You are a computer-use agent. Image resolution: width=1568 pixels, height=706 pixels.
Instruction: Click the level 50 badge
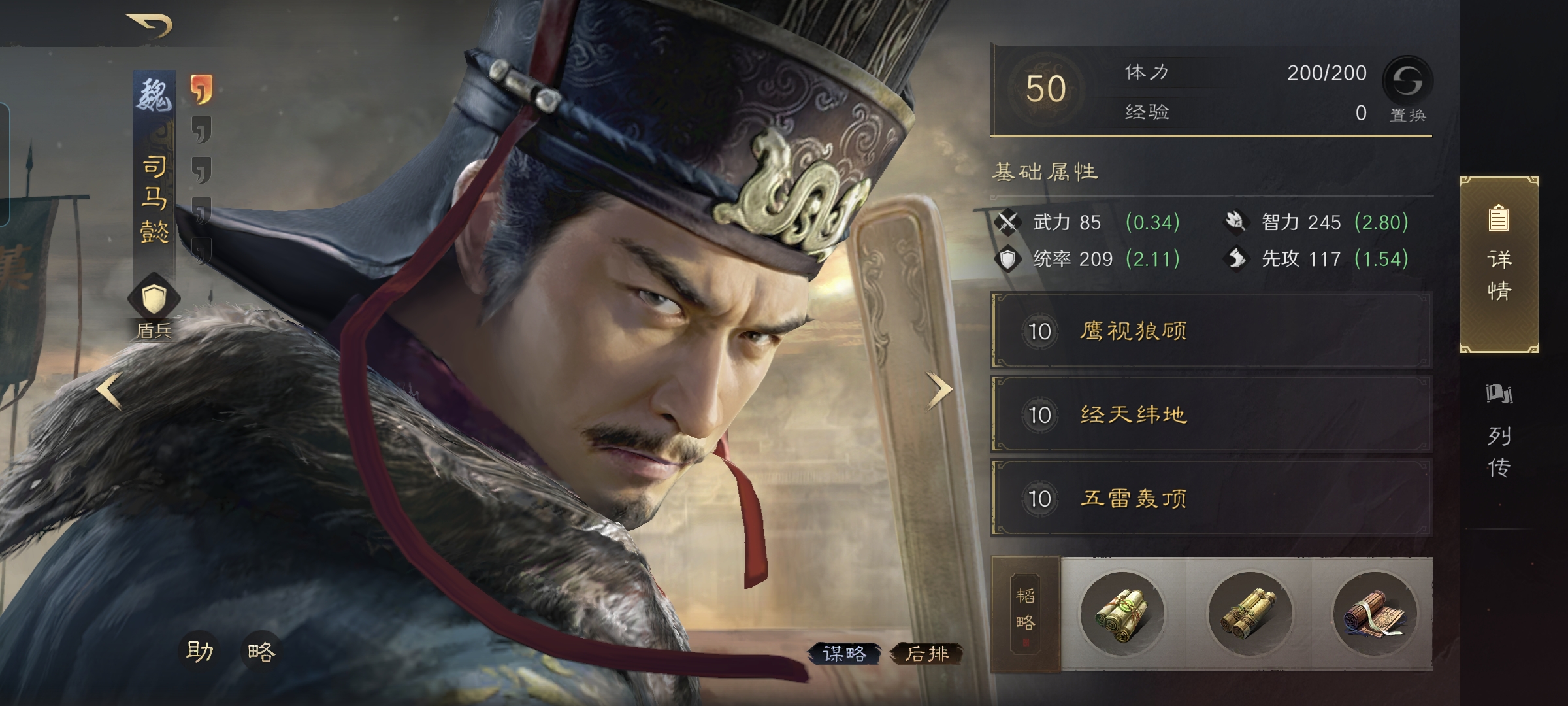point(1045,89)
